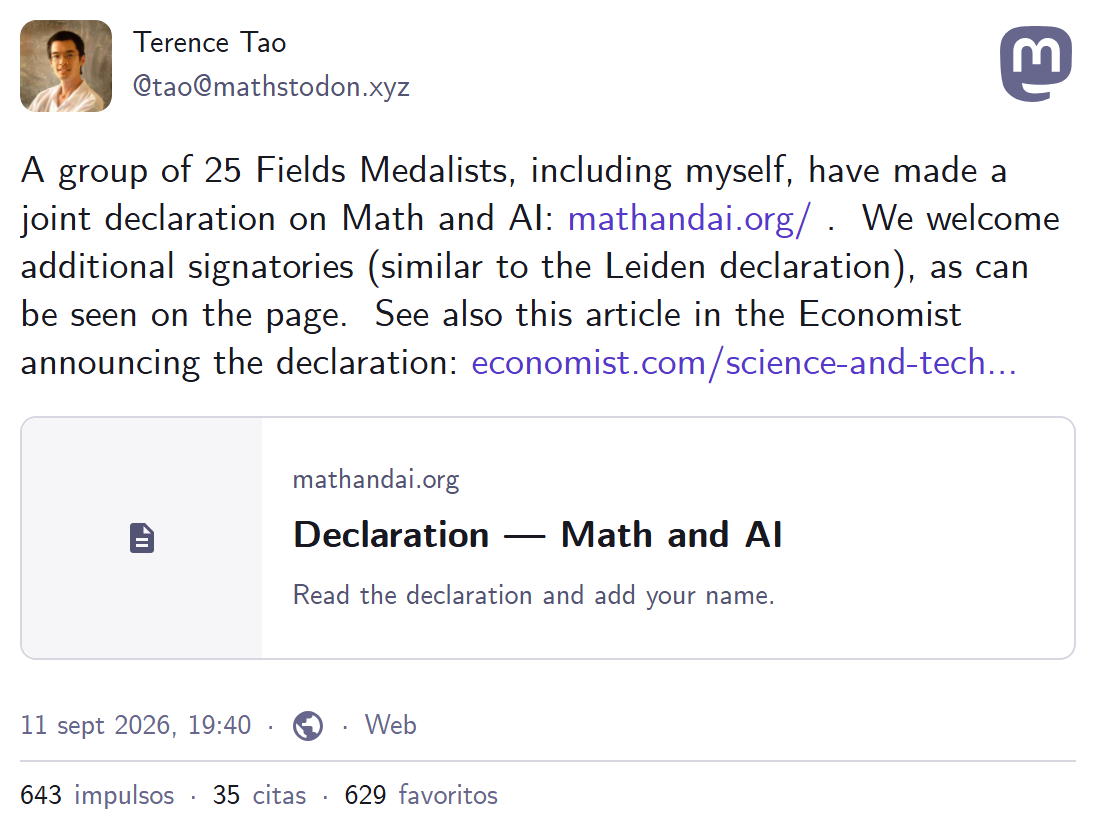Click the Mastodon elephant logo icon
The width and height of the screenshot is (1096, 829).
click(x=1036, y=64)
